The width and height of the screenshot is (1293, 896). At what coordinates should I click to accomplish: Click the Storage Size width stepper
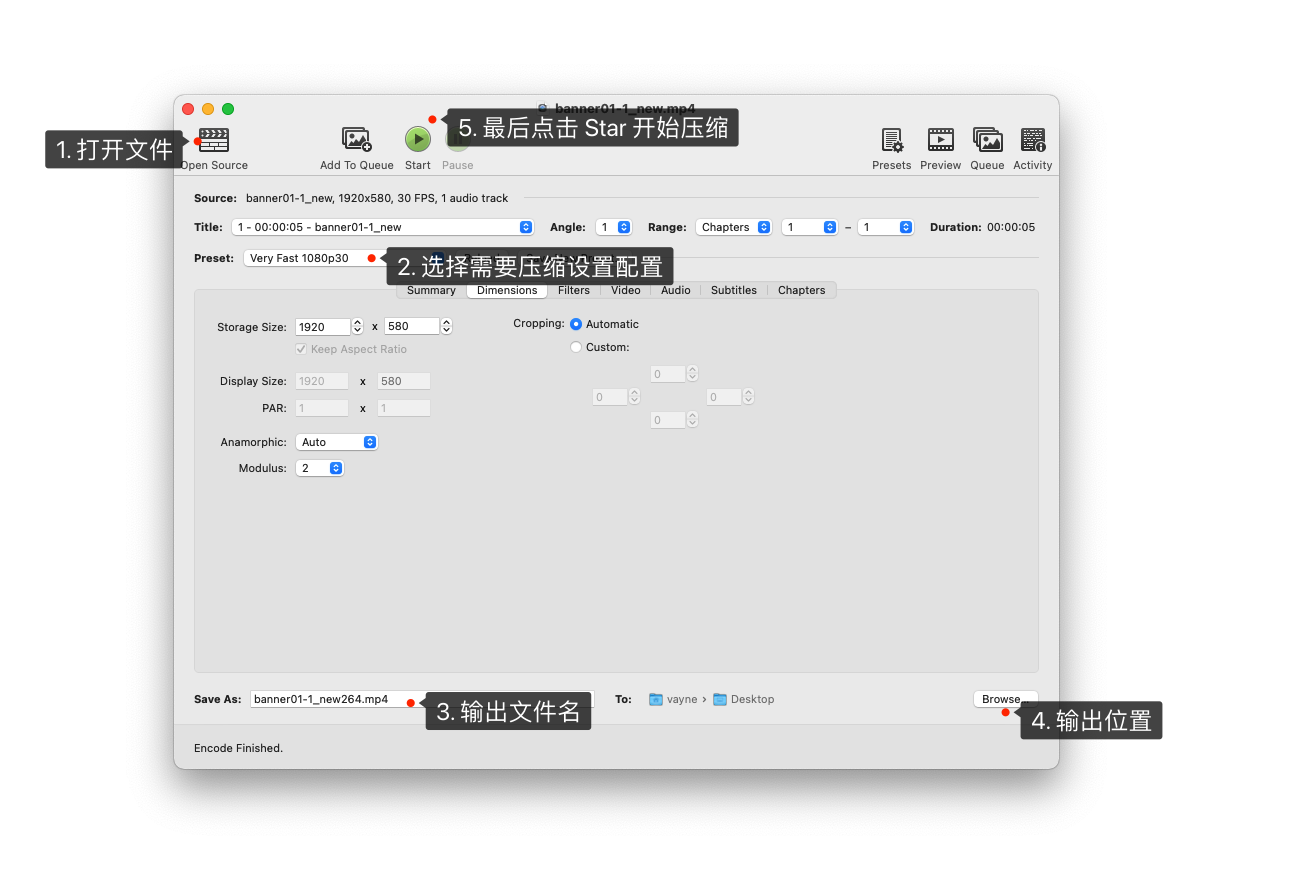coord(358,326)
